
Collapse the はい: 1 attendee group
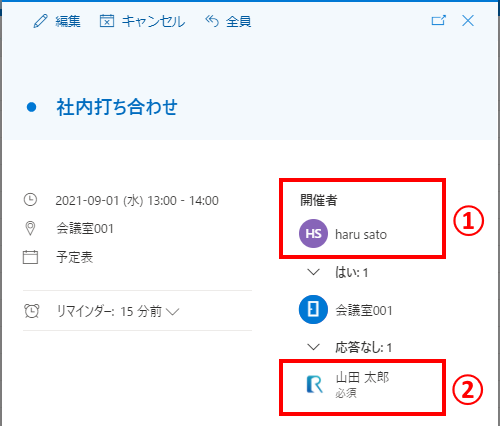tap(313, 272)
